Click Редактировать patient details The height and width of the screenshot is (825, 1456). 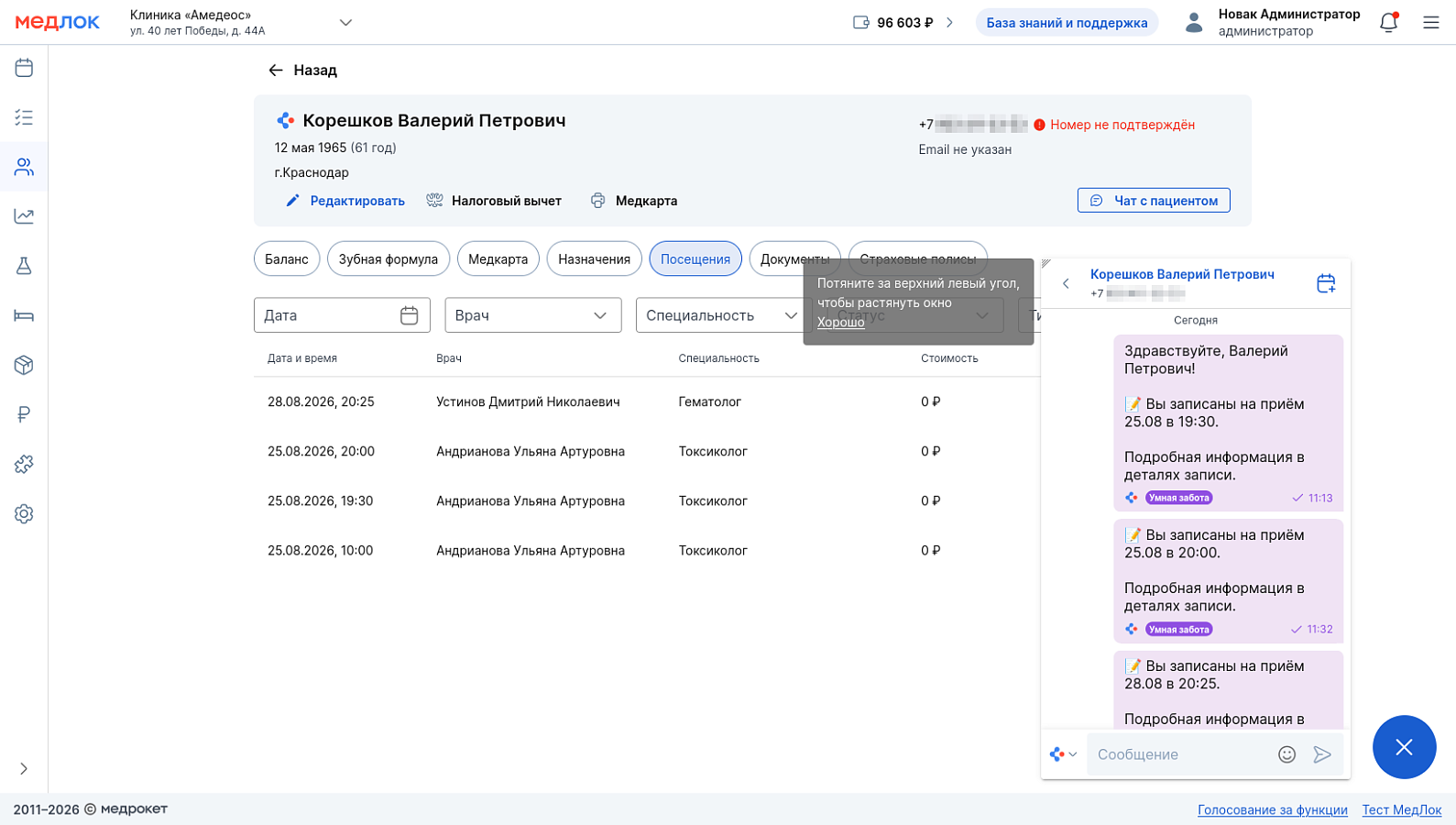click(x=345, y=201)
